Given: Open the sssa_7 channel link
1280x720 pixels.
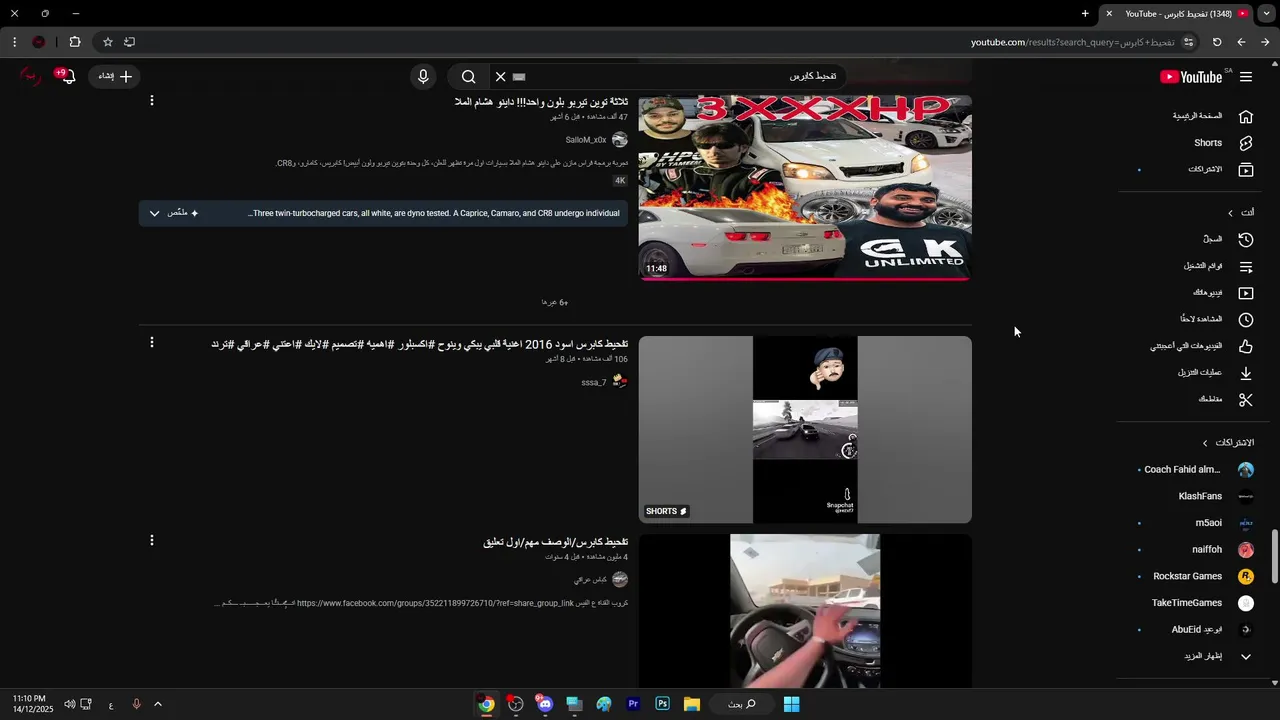Looking at the screenshot, I should coord(594,382).
